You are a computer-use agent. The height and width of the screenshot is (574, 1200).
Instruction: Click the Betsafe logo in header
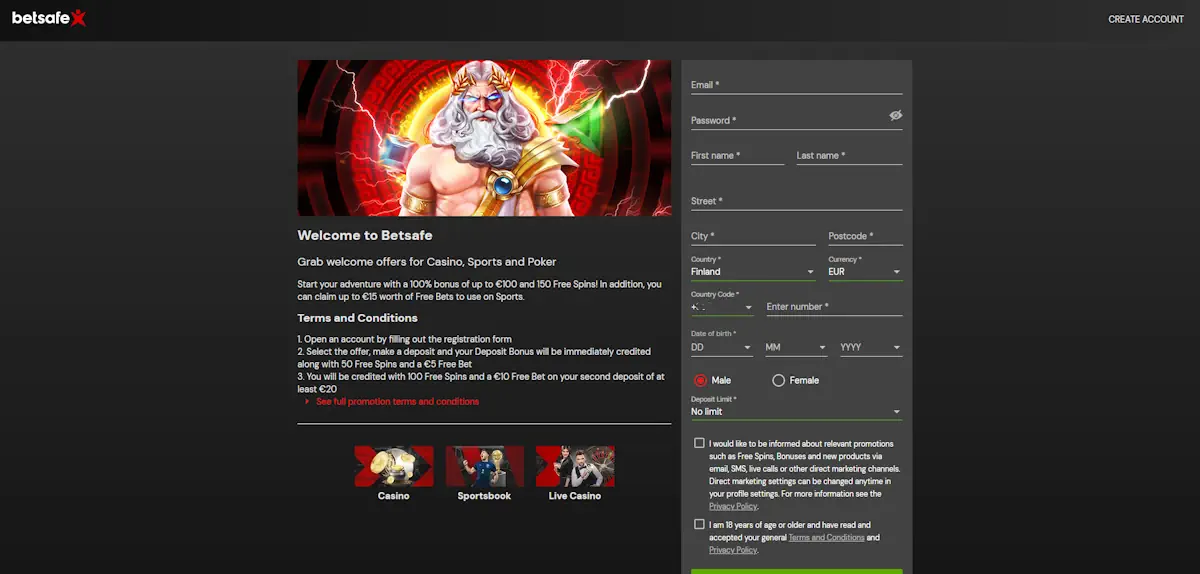(x=48, y=18)
